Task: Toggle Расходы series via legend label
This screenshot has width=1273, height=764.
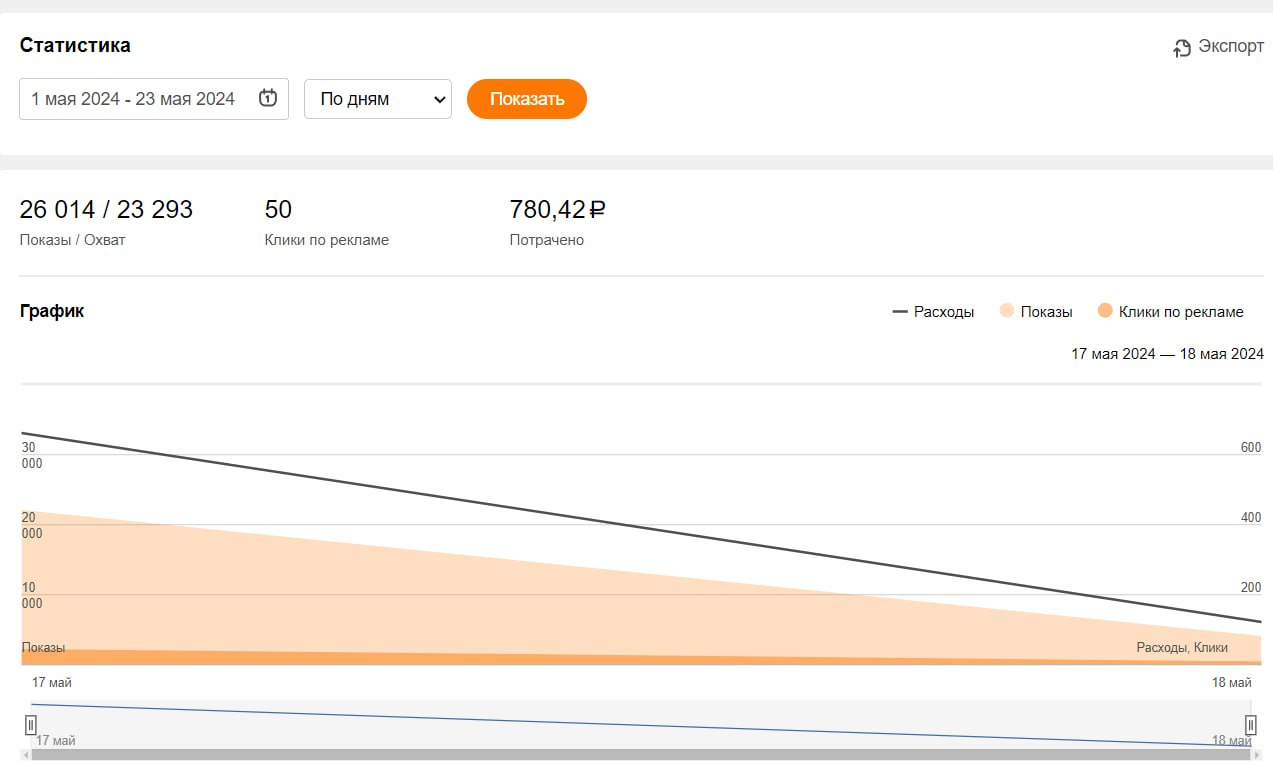Action: 943,312
